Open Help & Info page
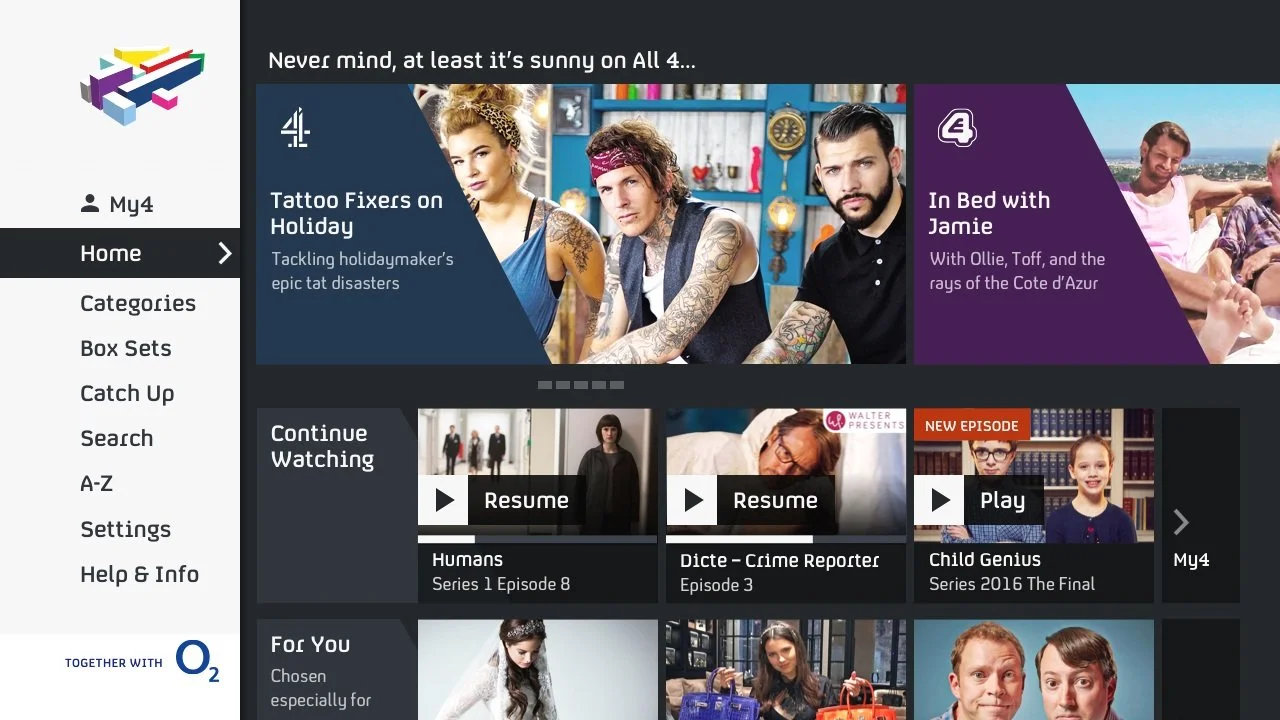 pos(140,574)
